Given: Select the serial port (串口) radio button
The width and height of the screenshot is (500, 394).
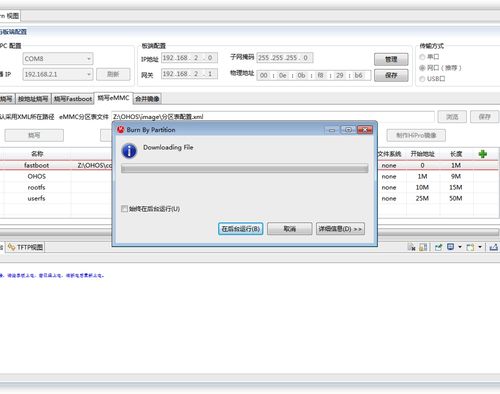Looking at the screenshot, I should (422, 57).
